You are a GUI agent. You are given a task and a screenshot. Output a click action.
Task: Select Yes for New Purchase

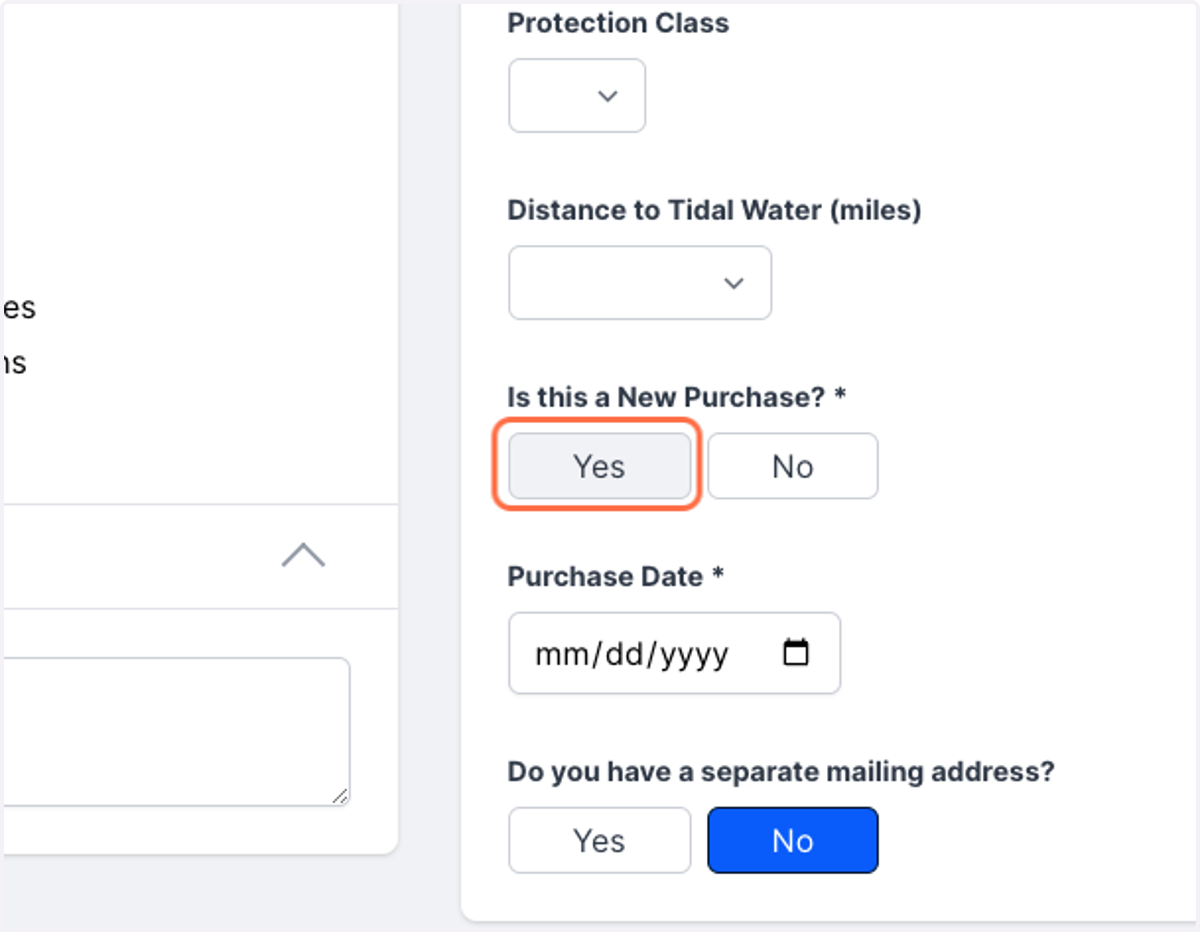click(x=599, y=466)
